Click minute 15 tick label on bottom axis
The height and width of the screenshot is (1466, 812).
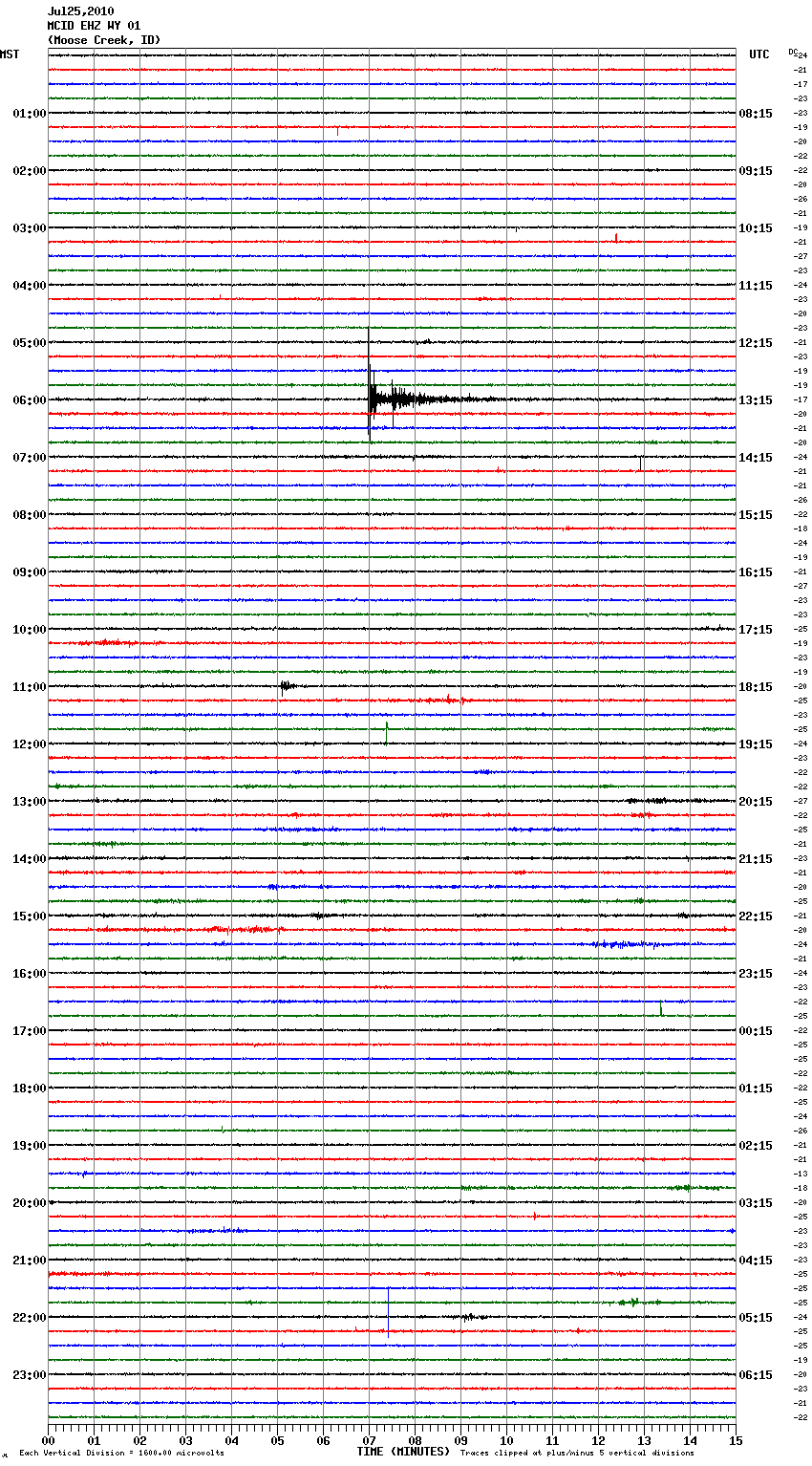(x=735, y=1440)
